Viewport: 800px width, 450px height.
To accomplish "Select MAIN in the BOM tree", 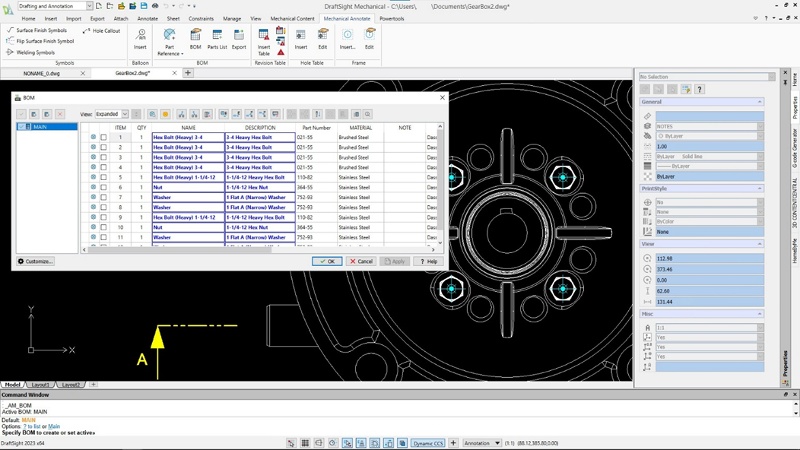I will (x=41, y=127).
